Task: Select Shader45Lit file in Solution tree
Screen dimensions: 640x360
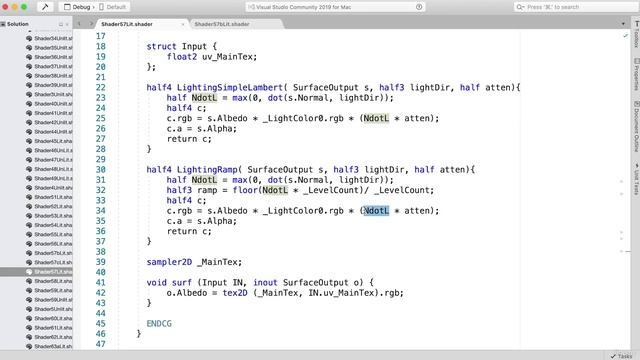Action: (49, 141)
